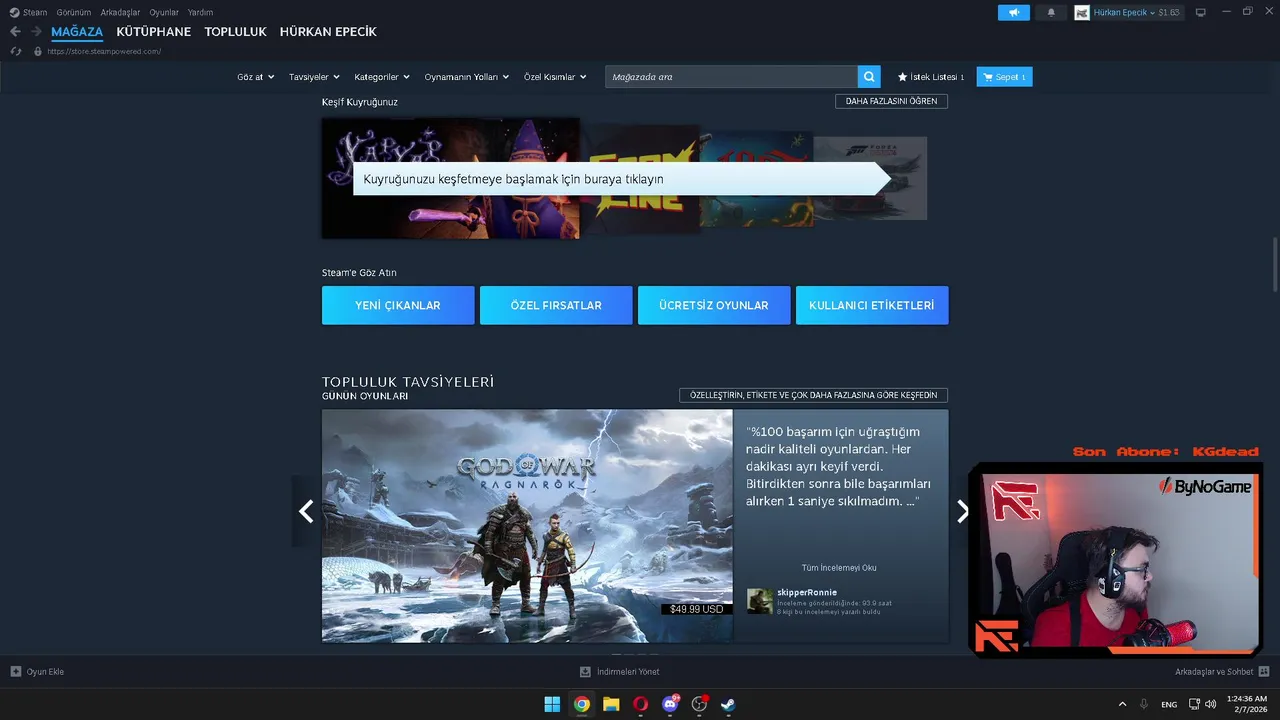
Task: Click the wallet balance $1.63
Action: point(1169,13)
